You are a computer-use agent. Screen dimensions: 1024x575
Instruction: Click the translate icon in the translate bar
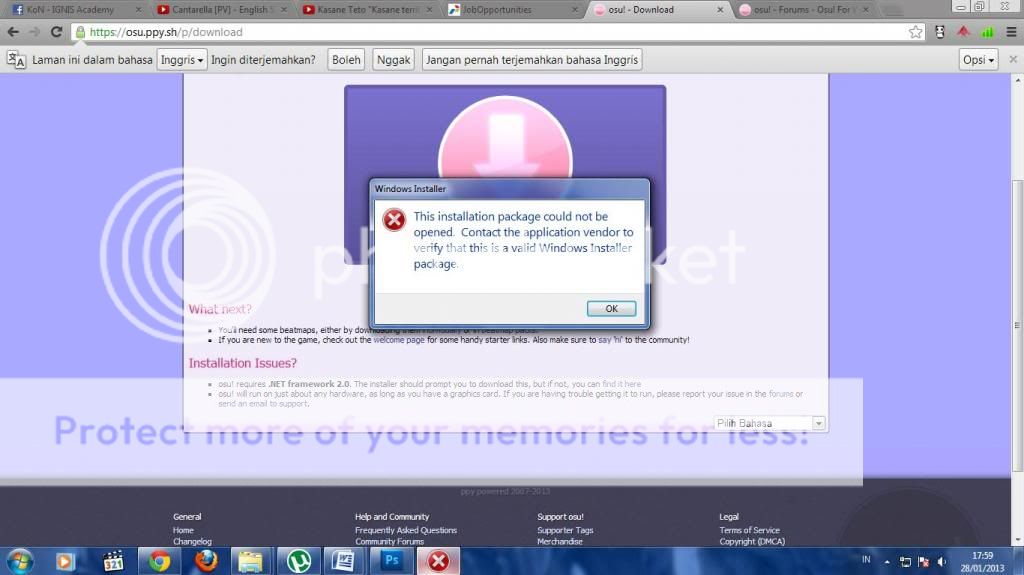[x=16, y=59]
